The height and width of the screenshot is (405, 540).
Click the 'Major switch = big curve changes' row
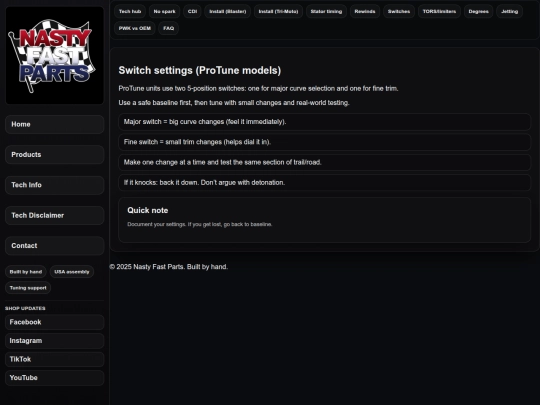pos(324,122)
